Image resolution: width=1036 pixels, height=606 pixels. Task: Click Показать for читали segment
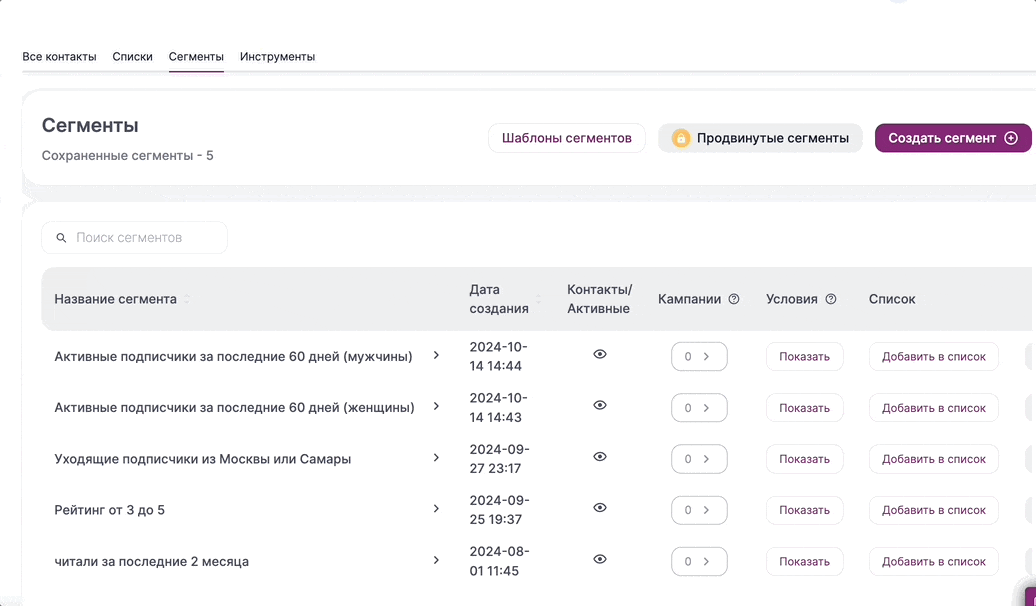pyautogui.click(x=805, y=562)
